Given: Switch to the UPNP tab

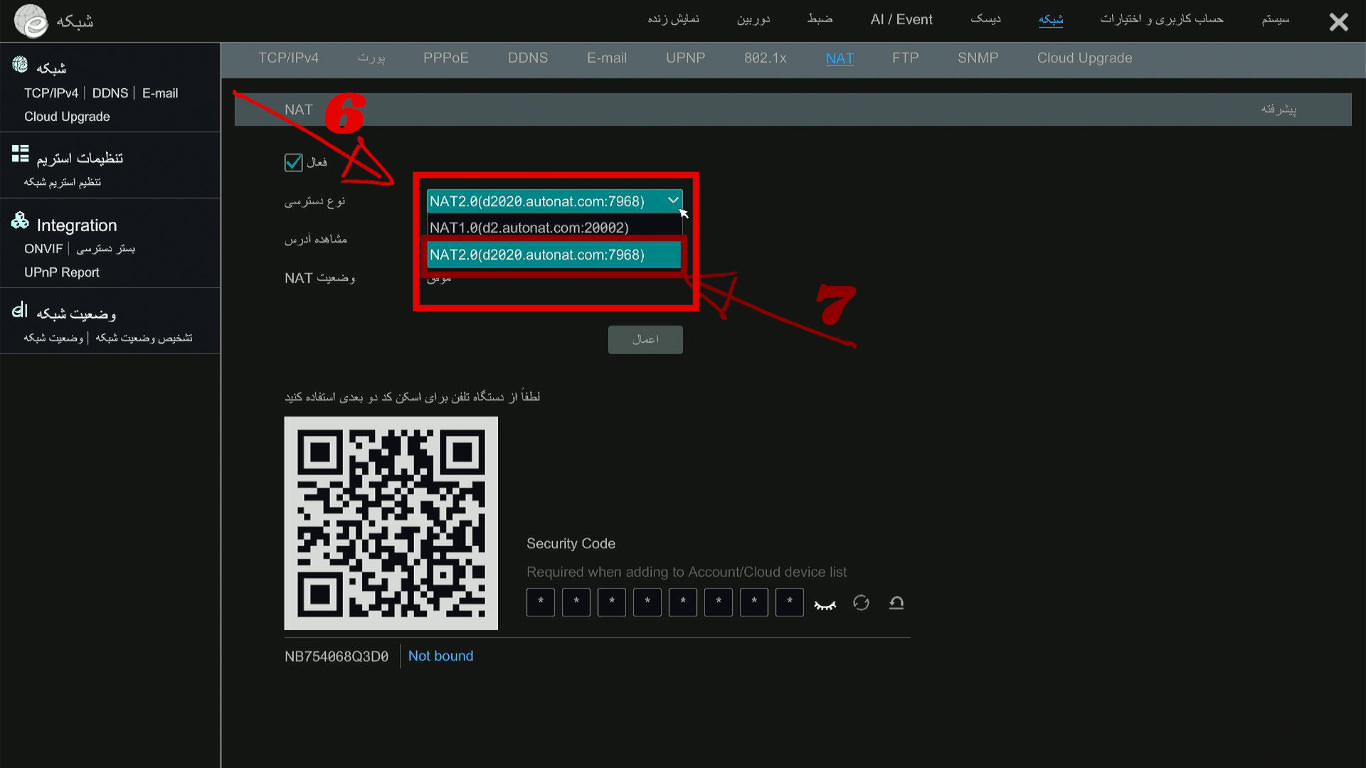Looking at the screenshot, I should pos(686,58).
